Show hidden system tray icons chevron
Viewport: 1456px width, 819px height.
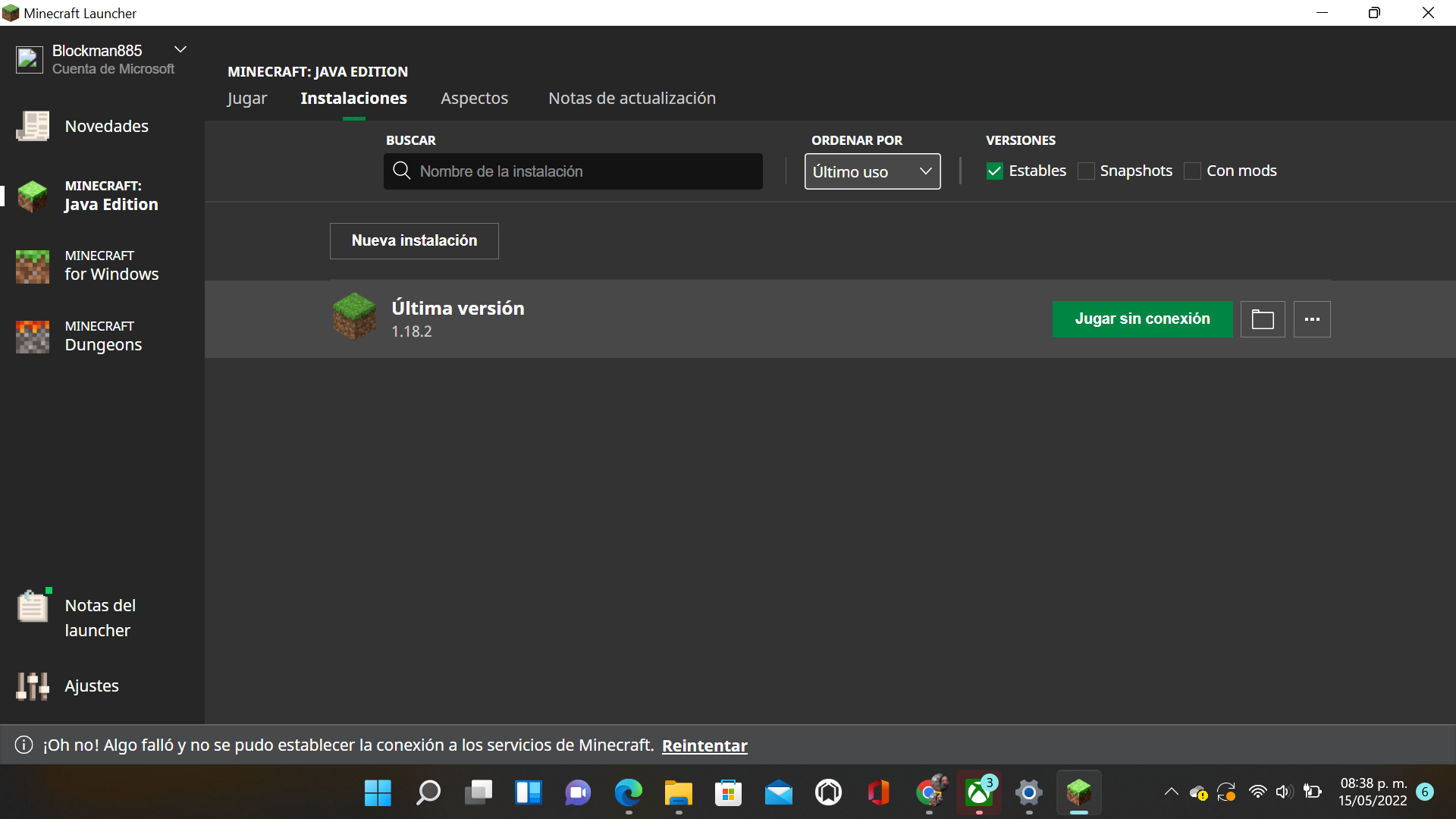coord(1171,792)
